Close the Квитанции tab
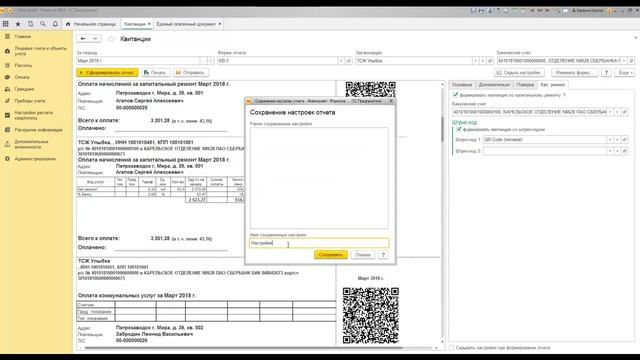The width and height of the screenshot is (640, 360). (x=149, y=24)
